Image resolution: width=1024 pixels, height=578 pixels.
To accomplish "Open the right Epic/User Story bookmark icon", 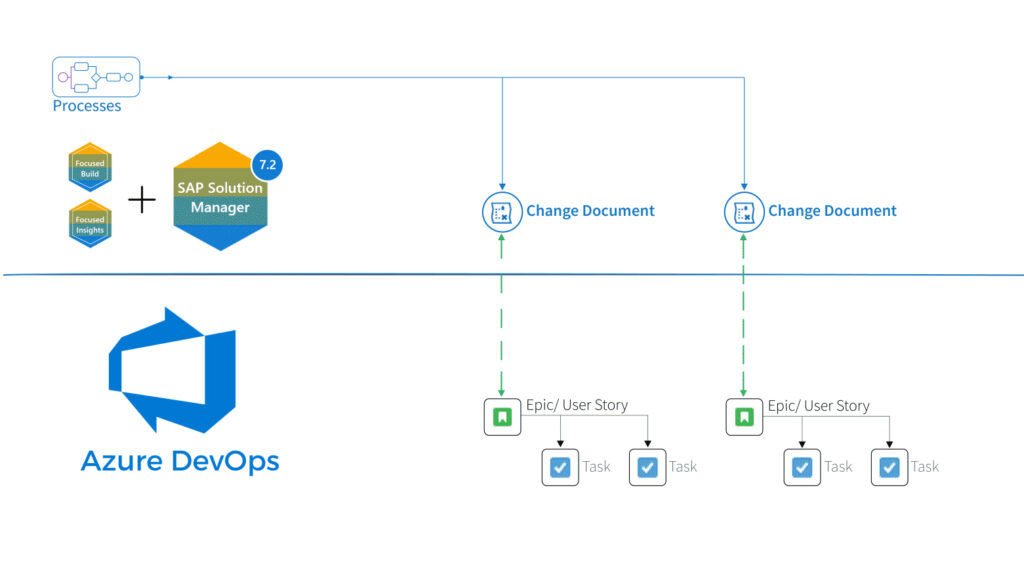I will coord(743,416).
